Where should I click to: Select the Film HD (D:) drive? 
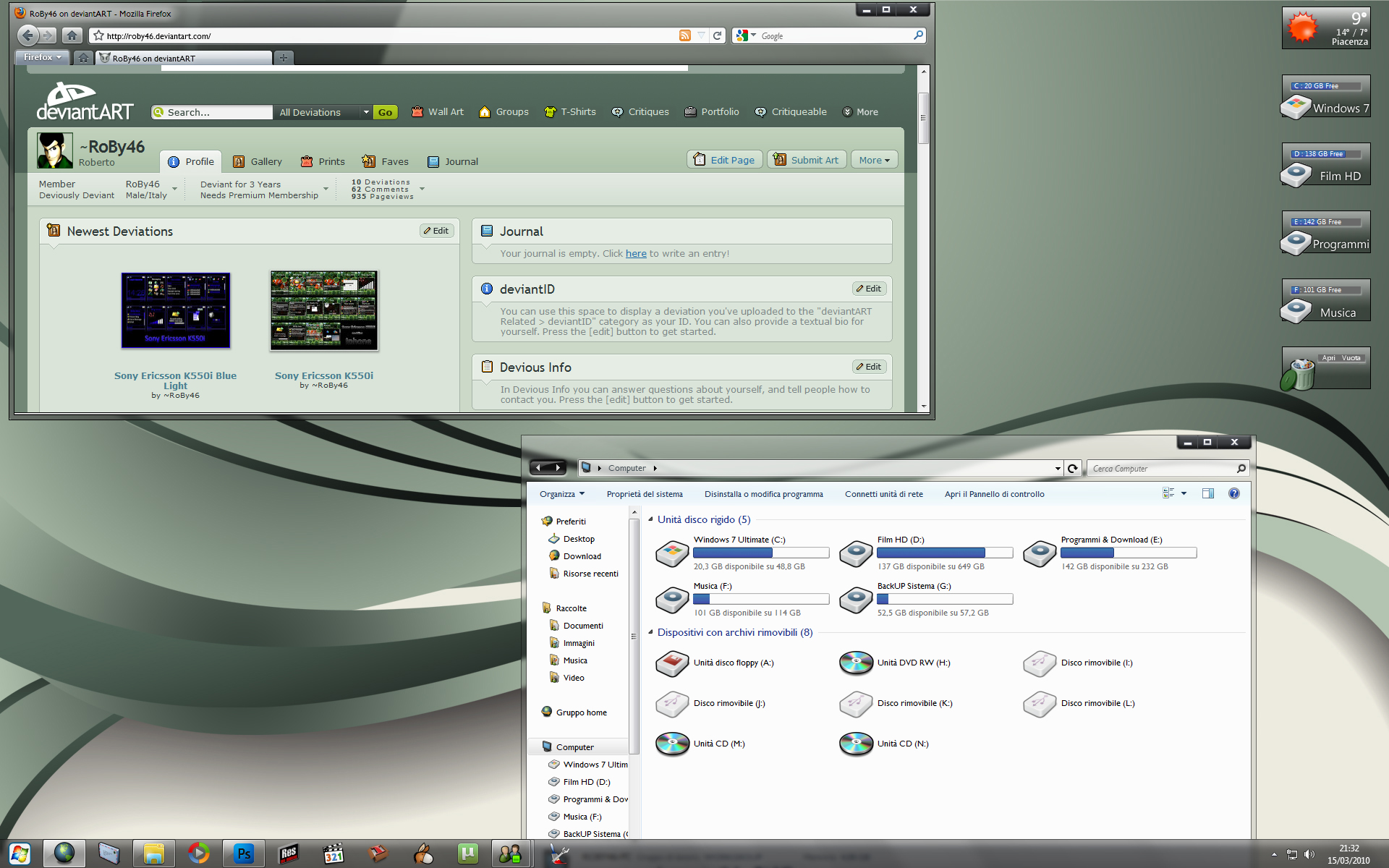(x=926, y=553)
